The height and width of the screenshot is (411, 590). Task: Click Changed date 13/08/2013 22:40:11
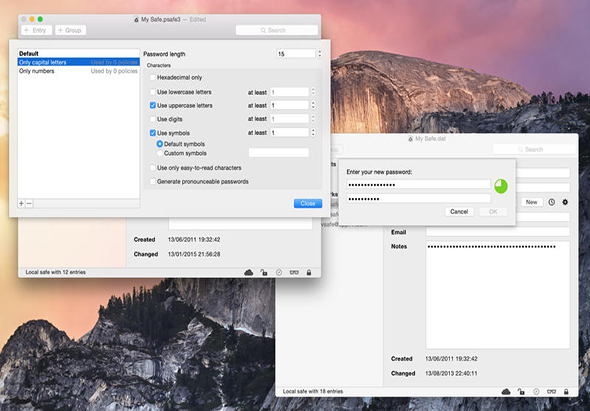[451, 373]
